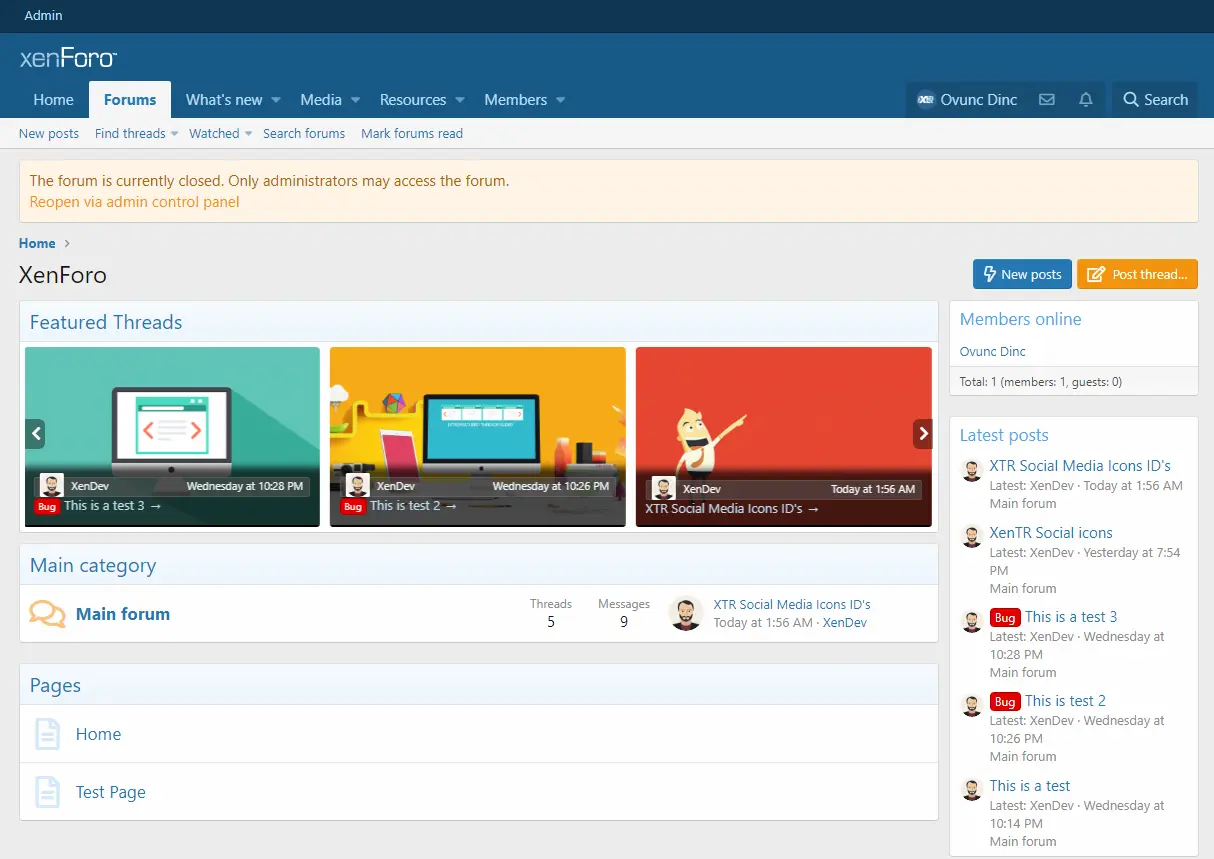Screen dimensions: 1214x859
Task: Click the blue New posts button
Action: pyautogui.click(x=1022, y=274)
